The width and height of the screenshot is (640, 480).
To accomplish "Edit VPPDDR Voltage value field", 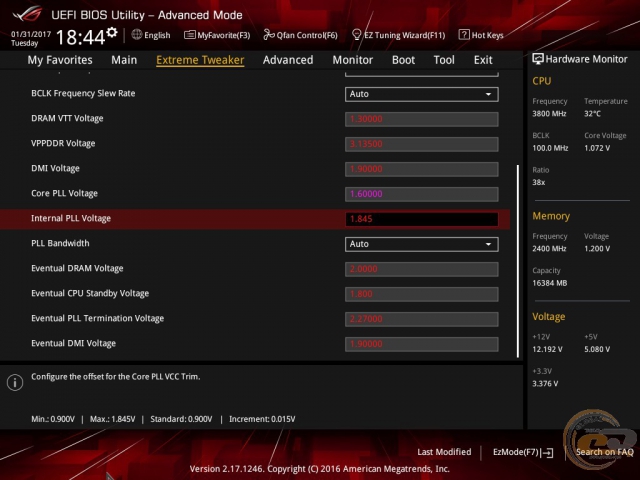I will point(422,144).
